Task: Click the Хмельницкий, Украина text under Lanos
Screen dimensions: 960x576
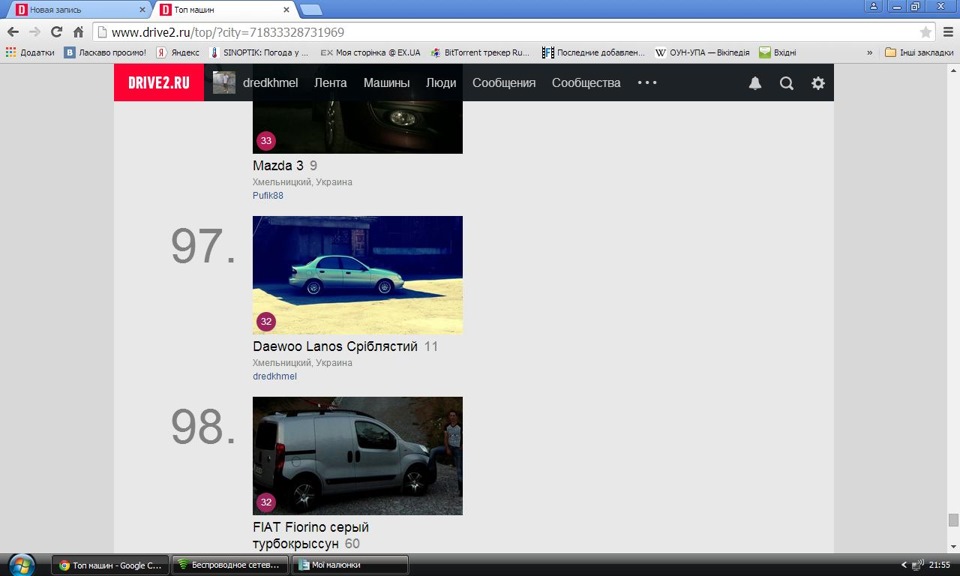Action: pos(302,362)
